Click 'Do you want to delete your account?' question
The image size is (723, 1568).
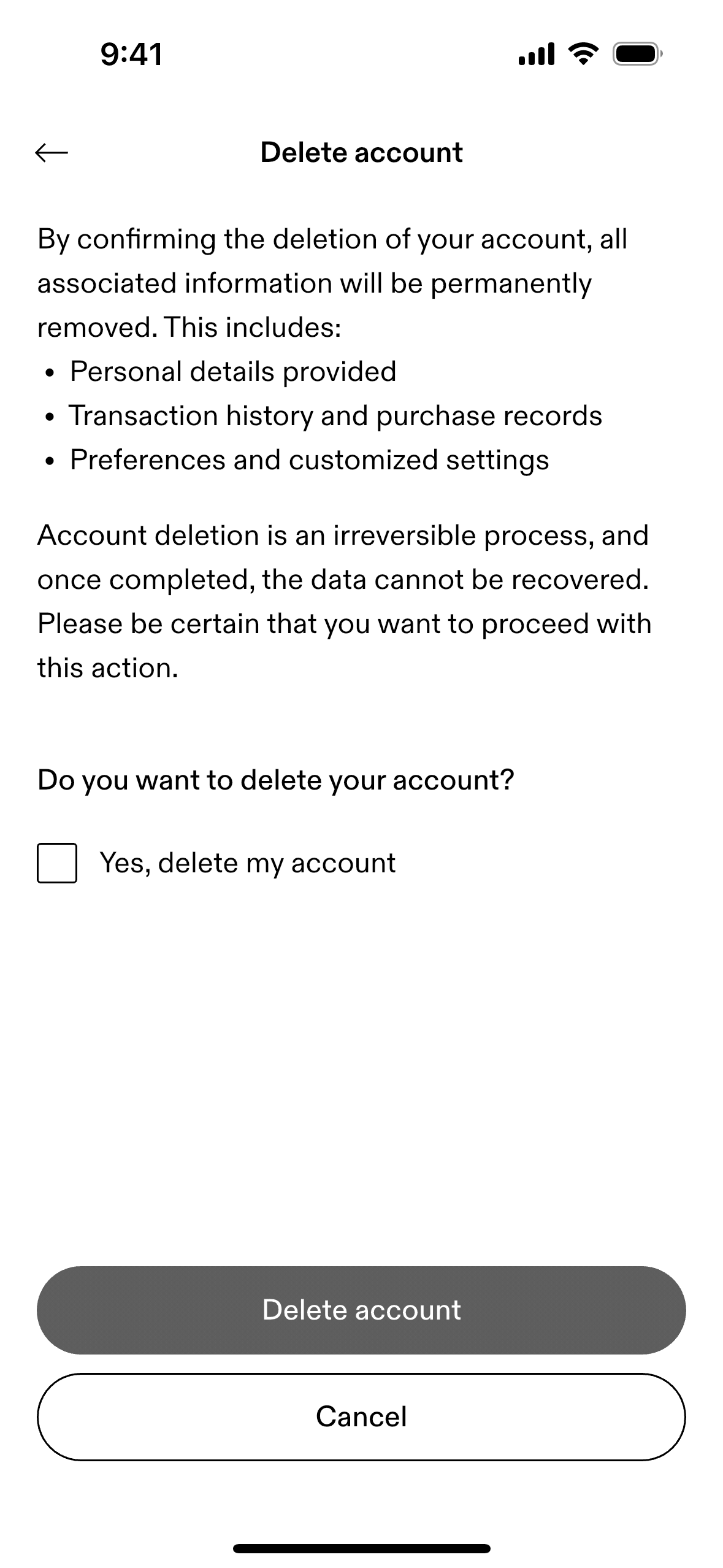(x=275, y=780)
